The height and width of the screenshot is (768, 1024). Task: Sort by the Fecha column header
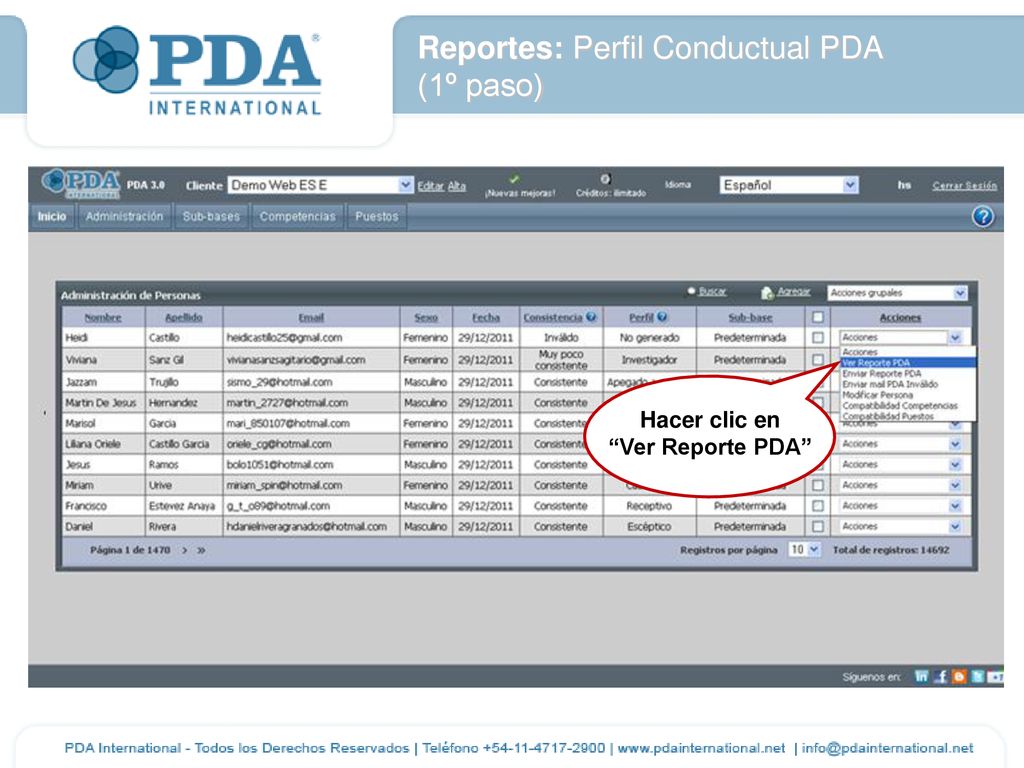tap(486, 317)
